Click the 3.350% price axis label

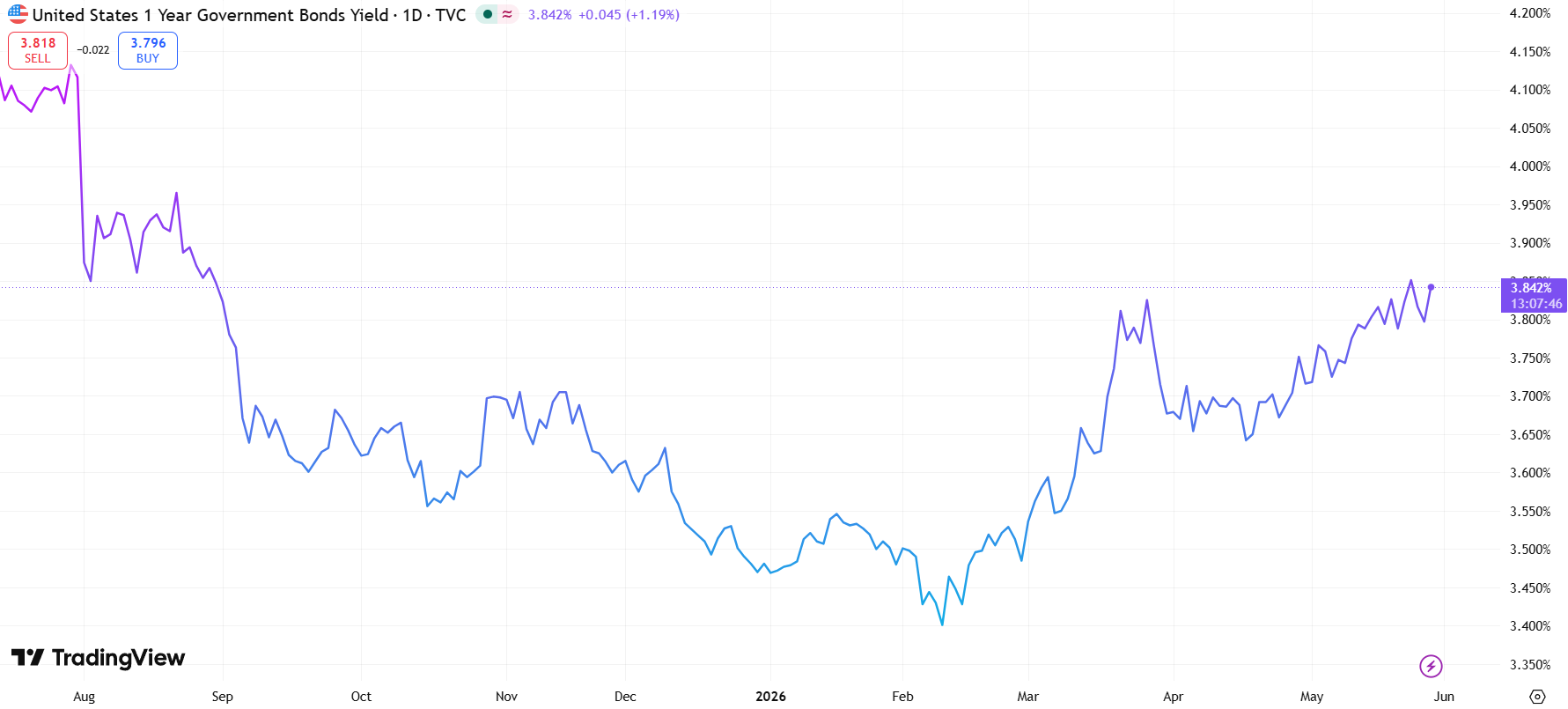[x=1530, y=665]
